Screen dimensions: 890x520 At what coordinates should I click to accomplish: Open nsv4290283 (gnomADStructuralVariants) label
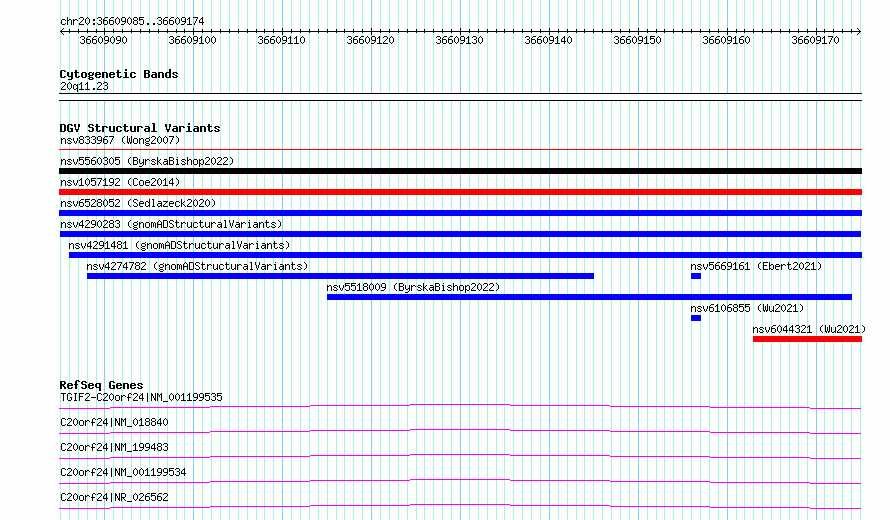tap(171, 224)
